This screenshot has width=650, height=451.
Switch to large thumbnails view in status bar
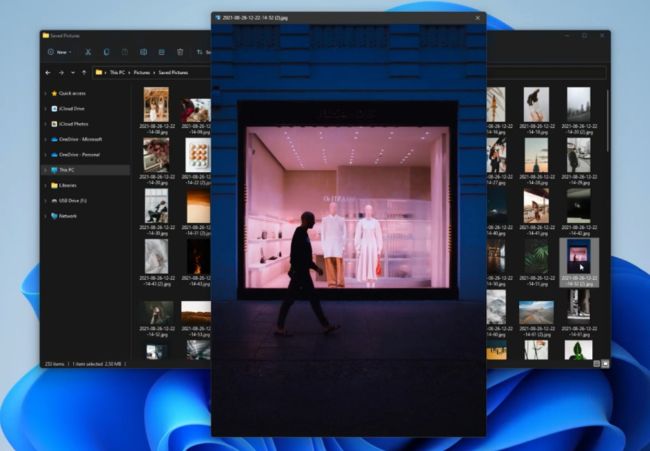click(x=605, y=364)
